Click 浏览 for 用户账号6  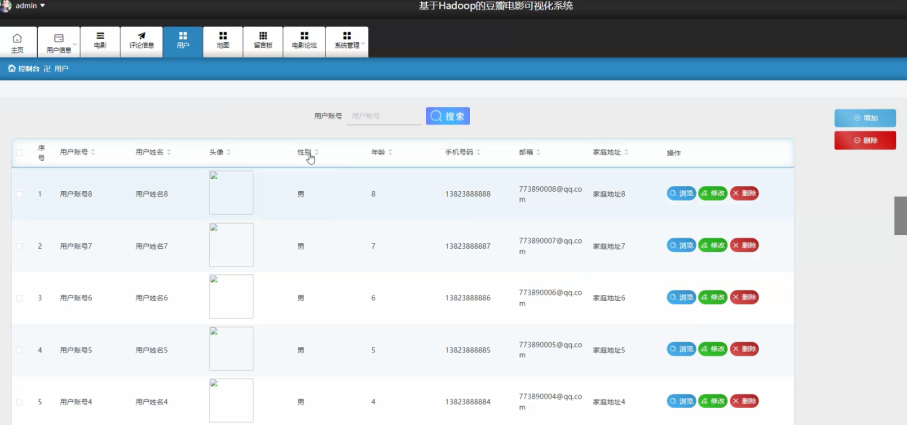click(x=681, y=298)
